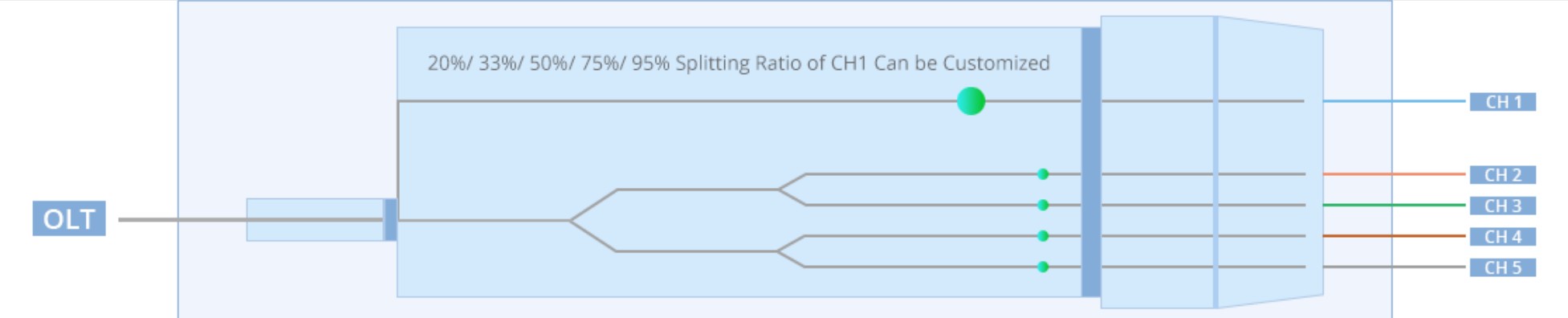Screen dimensions: 1568x318
Task: Click the trapezoid fiber array output block
Action: pyautogui.click(x=1270, y=162)
